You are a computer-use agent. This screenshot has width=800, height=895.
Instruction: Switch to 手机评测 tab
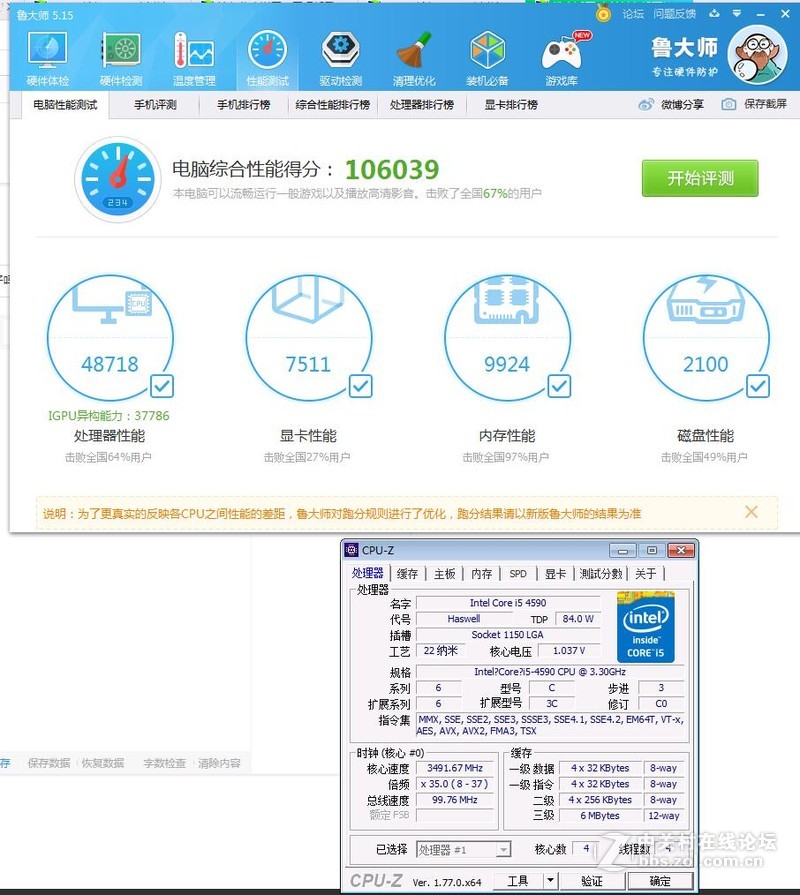[x=155, y=105]
